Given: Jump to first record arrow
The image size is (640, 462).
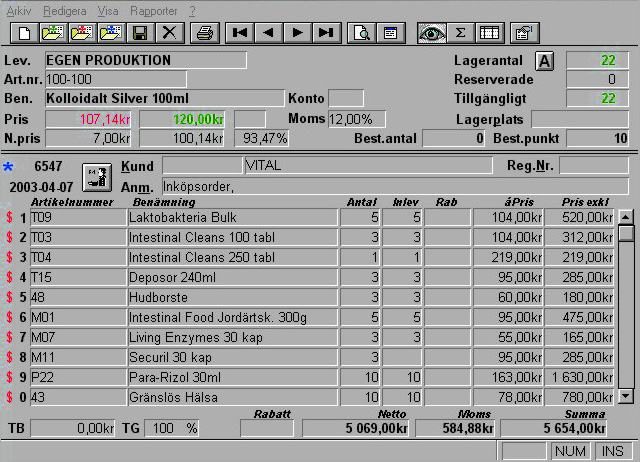Looking at the screenshot, I should pos(240,33).
